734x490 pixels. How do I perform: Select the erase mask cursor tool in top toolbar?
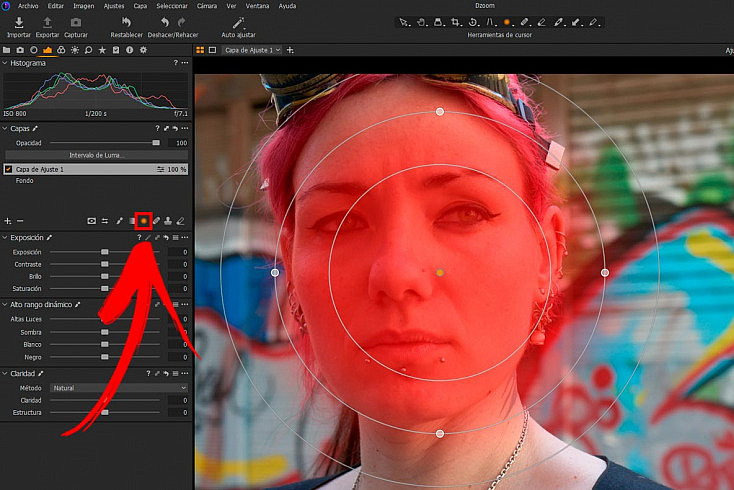pyautogui.click(x=541, y=22)
